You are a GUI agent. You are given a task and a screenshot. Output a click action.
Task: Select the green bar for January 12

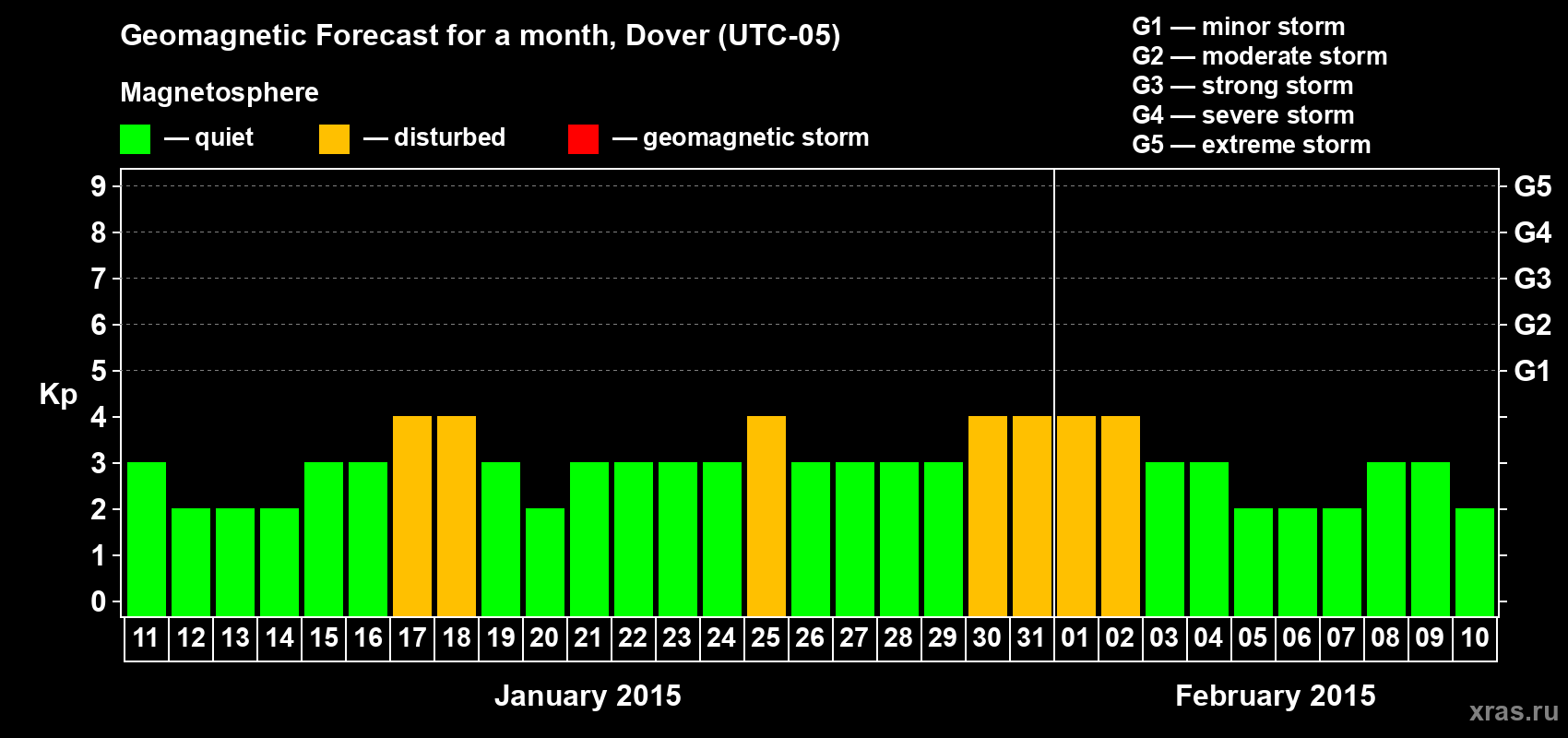(x=191, y=562)
